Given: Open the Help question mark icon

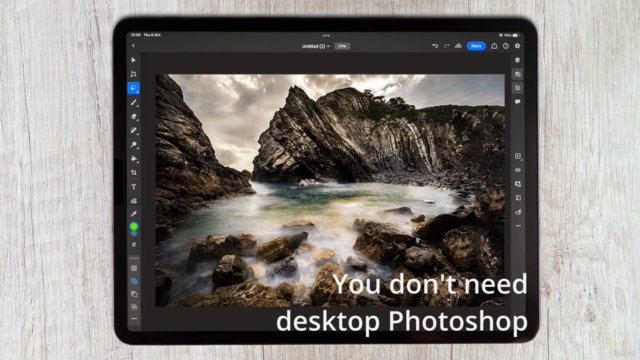Looking at the screenshot, I should (506, 46).
